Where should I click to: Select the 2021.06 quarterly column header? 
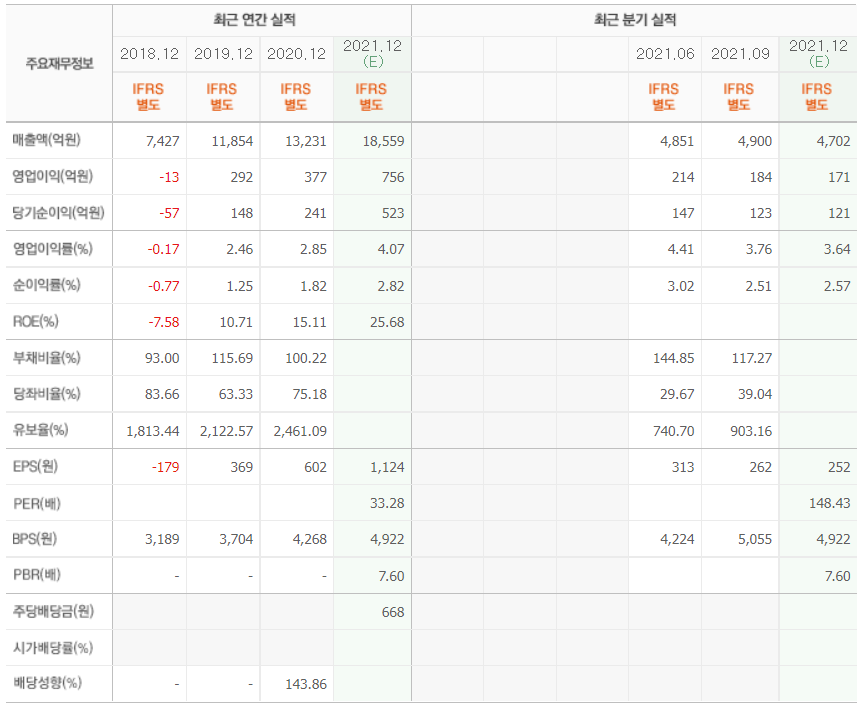665,54
